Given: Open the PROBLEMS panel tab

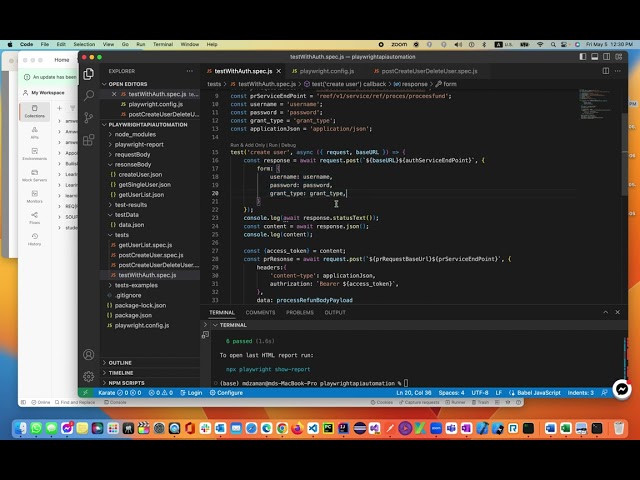Looking at the screenshot, I should [300, 312].
